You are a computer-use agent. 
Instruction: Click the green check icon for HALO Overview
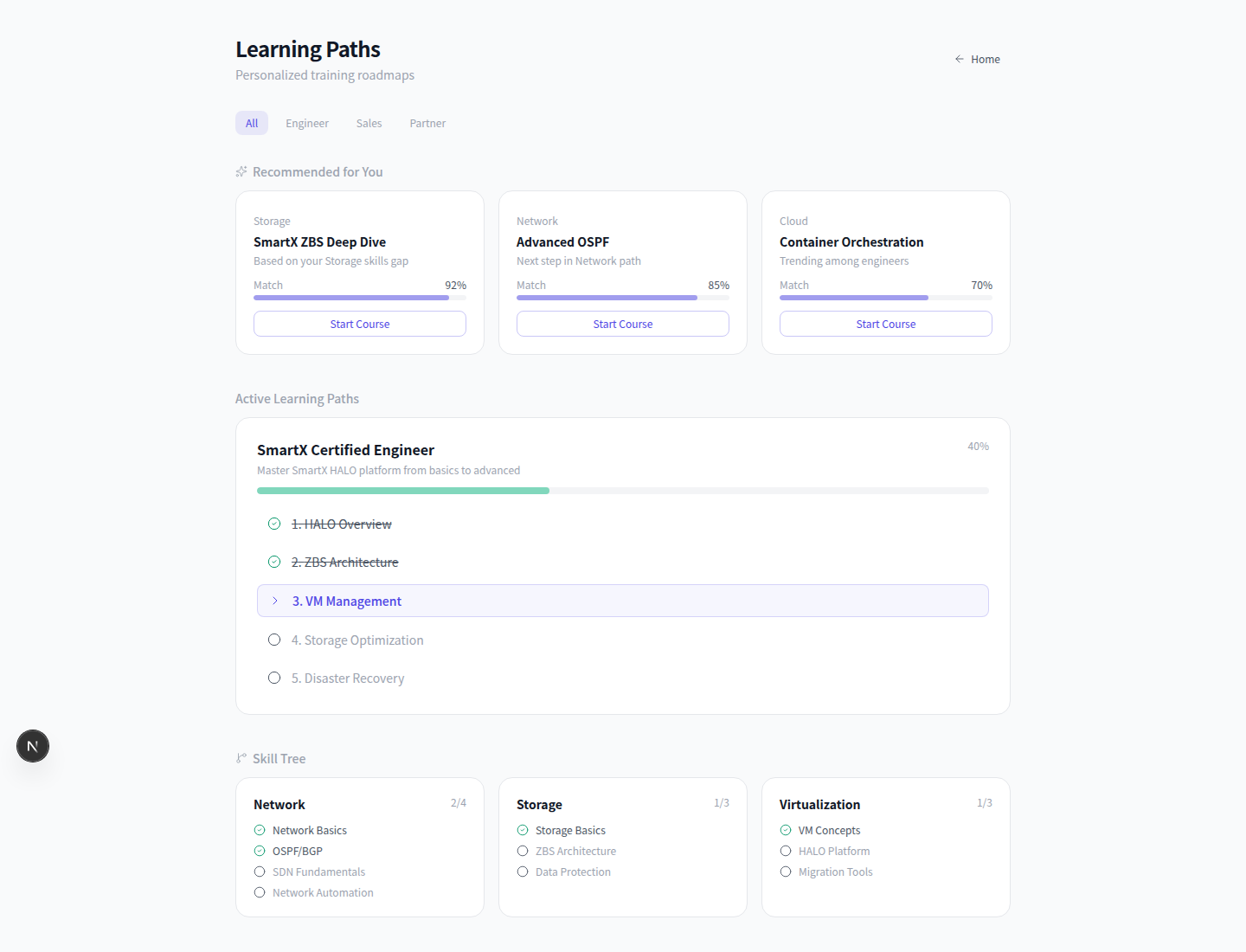coord(274,524)
